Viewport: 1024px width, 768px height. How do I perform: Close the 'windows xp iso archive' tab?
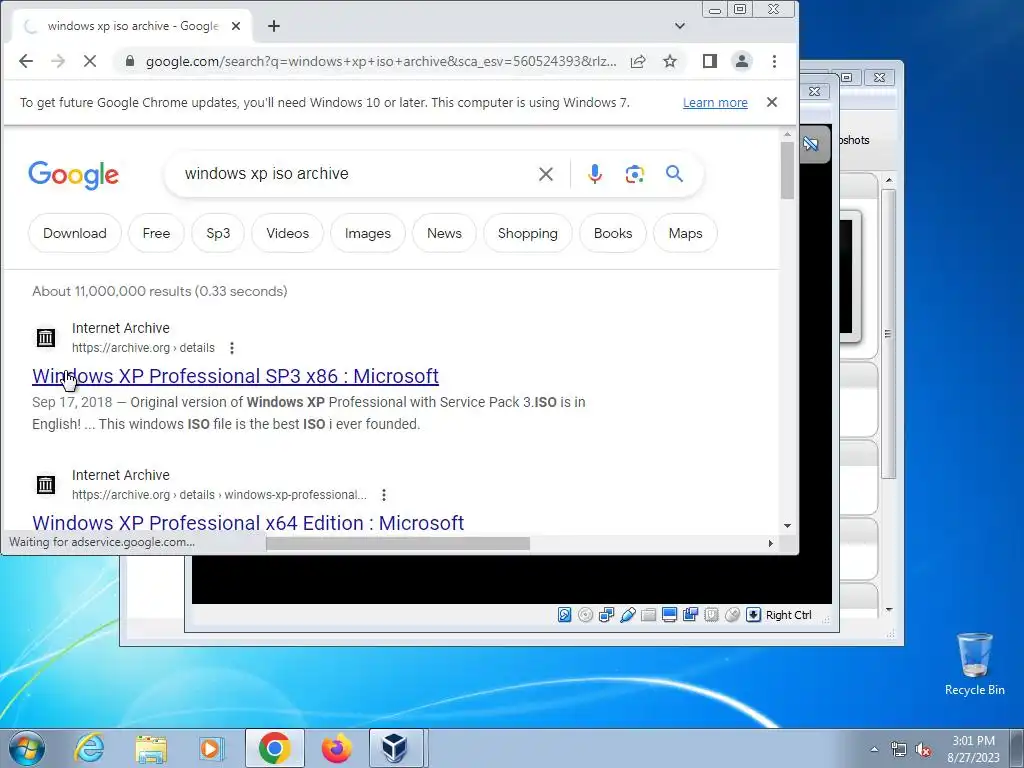pos(236,26)
